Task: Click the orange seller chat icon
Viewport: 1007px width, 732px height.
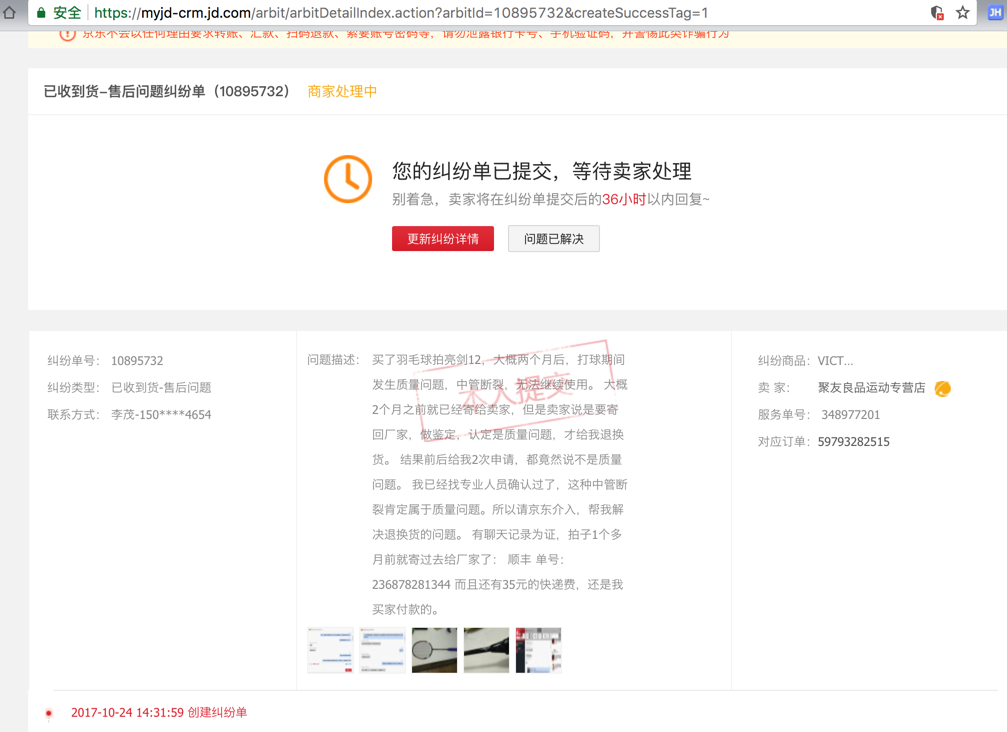Action: [942, 388]
